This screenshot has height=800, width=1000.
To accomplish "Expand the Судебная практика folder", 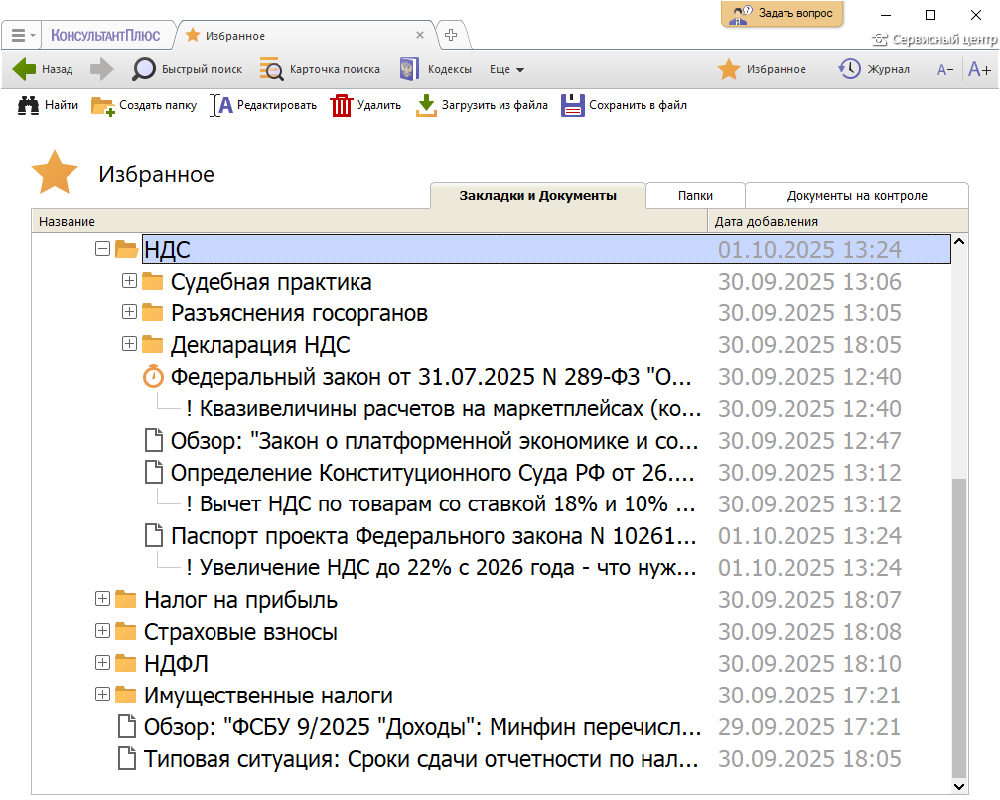I will [x=129, y=281].
